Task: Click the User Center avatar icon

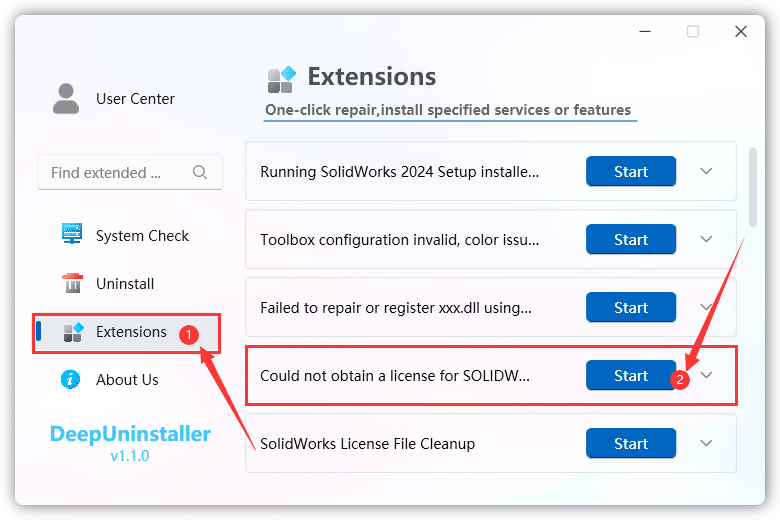Action: (x=66, y=99)
